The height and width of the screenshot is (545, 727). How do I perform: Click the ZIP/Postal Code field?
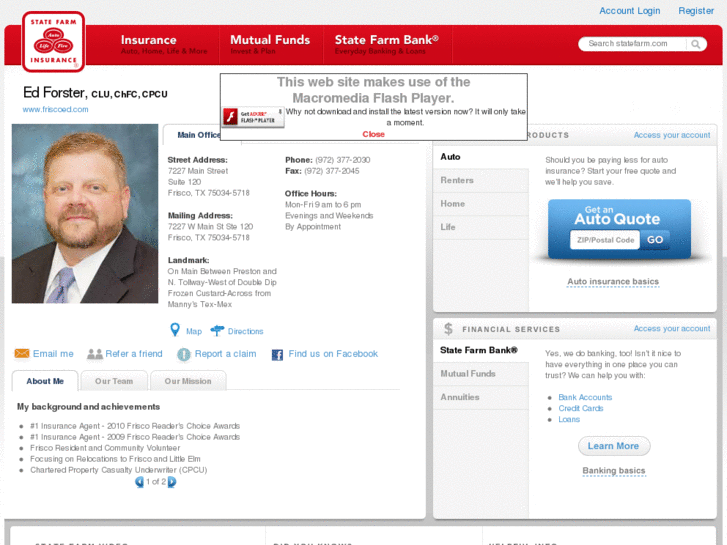pos(605,240)
